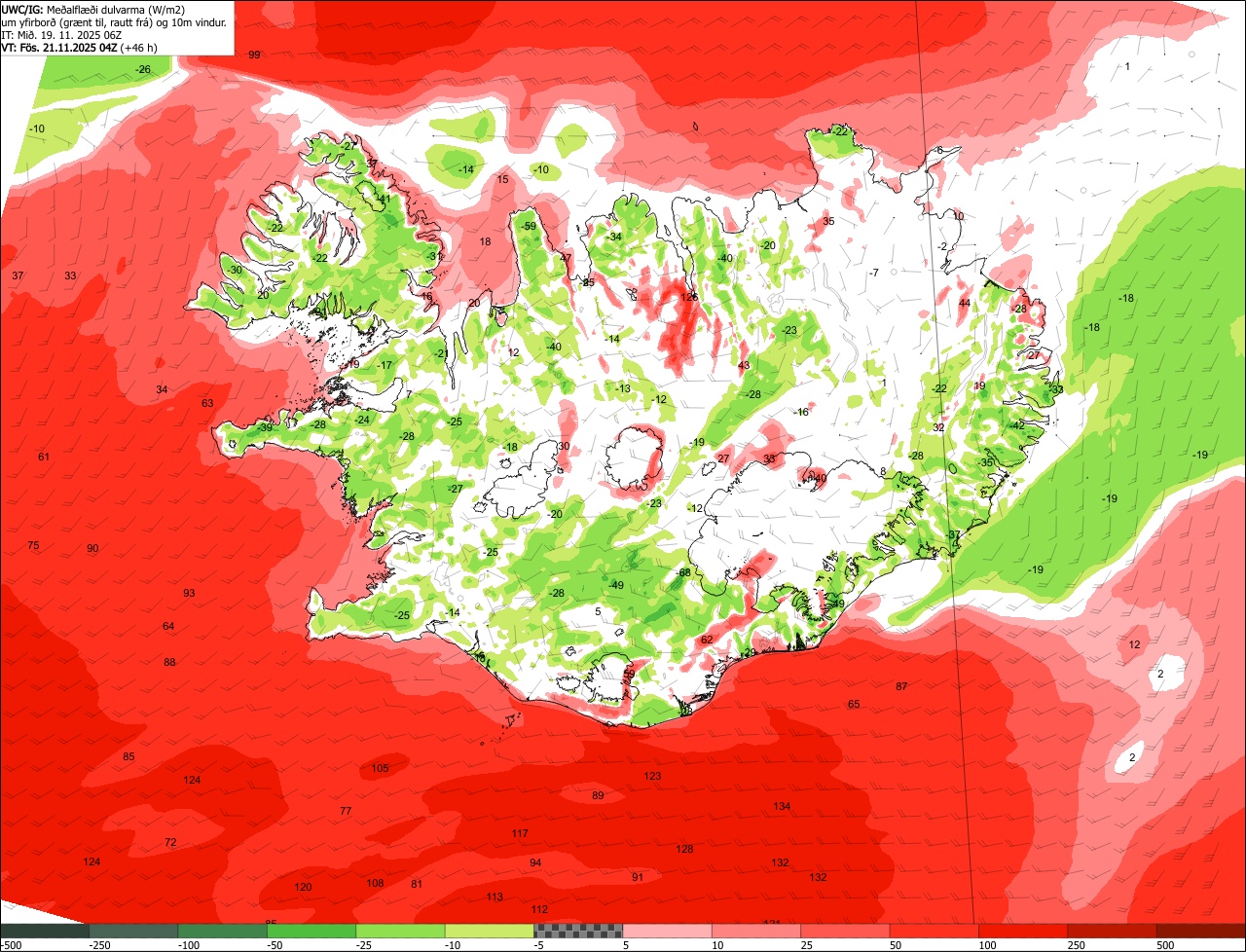Click the darkest red legend swatch beyond 500
1246x952 pixels.
[1201, 931]
